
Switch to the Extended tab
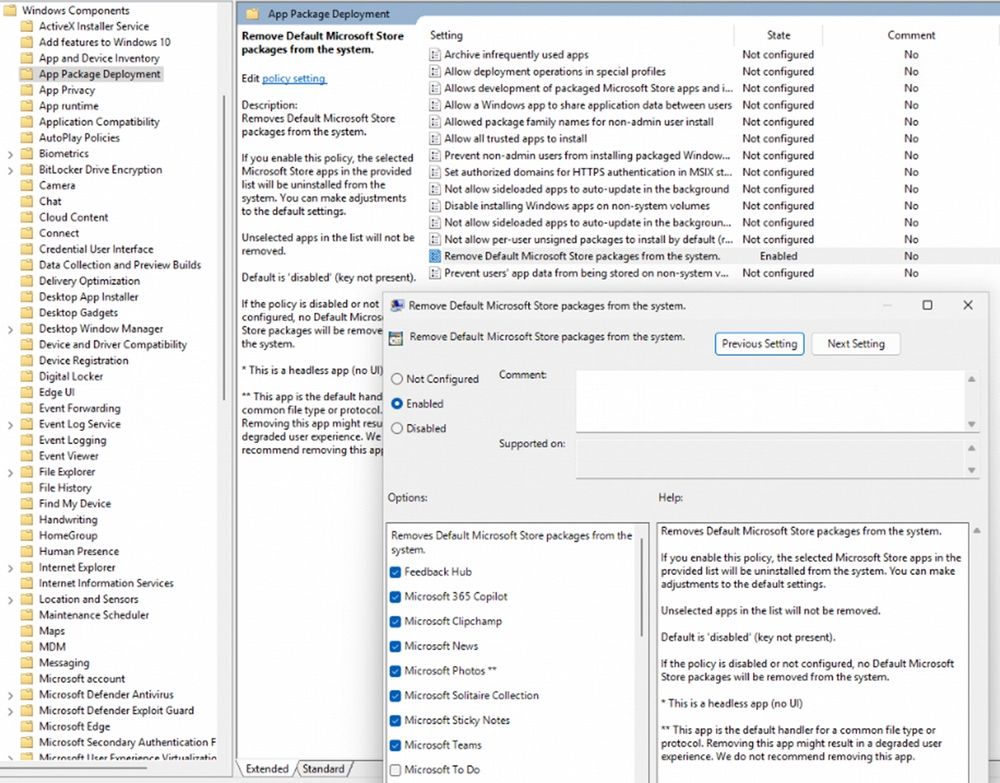pyautogui.click(x=266, y=769)
